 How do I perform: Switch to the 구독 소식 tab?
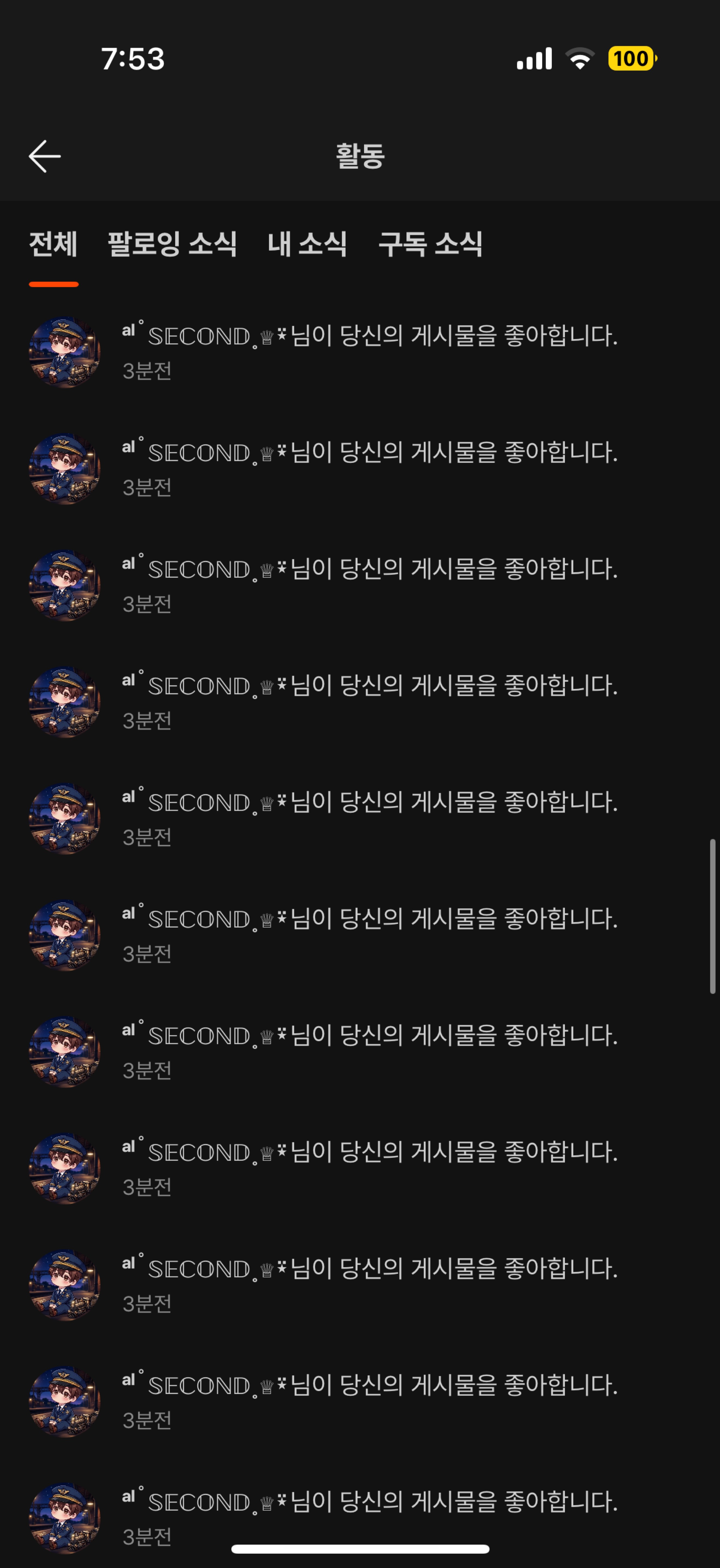coord(430,245)
